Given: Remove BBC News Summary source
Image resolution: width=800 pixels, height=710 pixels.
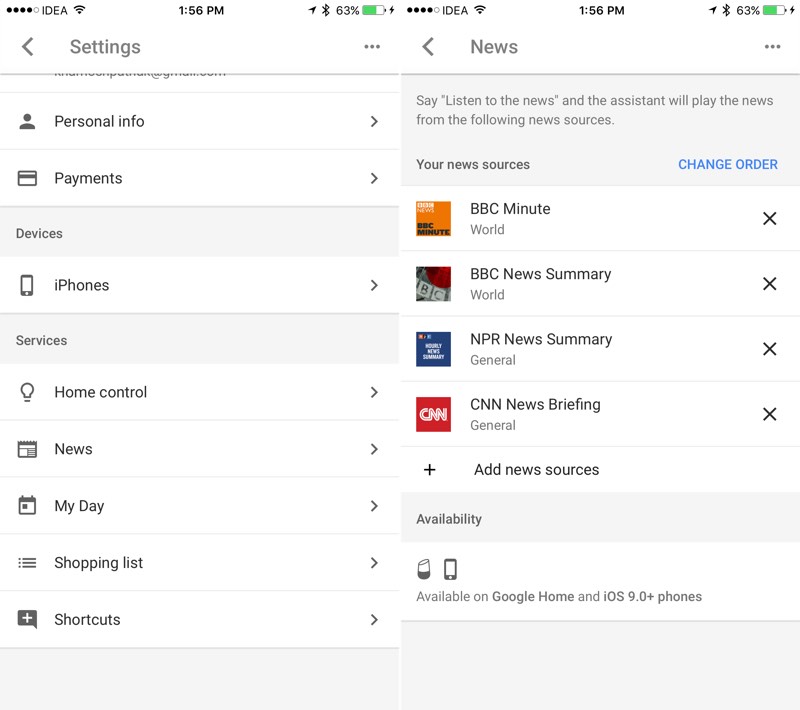Looking at the screenshot, I should (x=769, y=284).
